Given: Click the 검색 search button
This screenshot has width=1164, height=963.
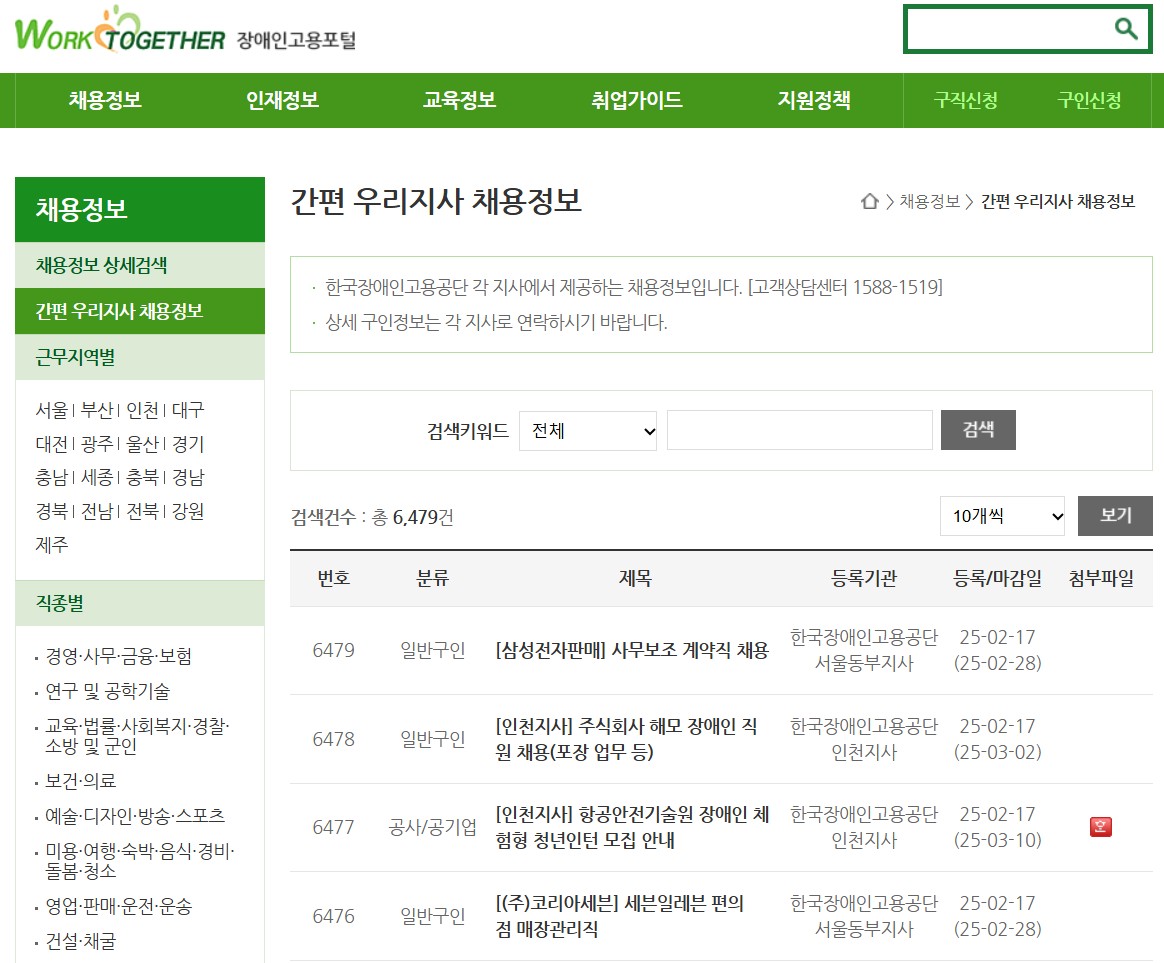Looking at the screenshot, I should coord(977,430).
